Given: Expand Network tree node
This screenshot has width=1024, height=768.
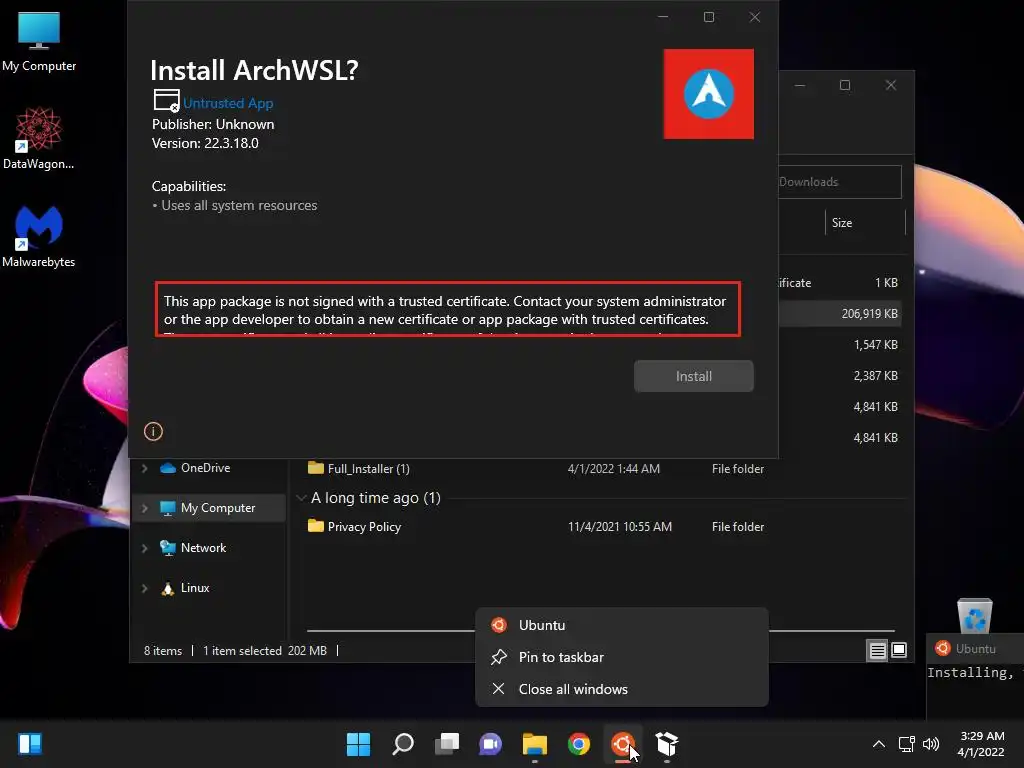Looking at the screenshot, I should click(144, 548).
